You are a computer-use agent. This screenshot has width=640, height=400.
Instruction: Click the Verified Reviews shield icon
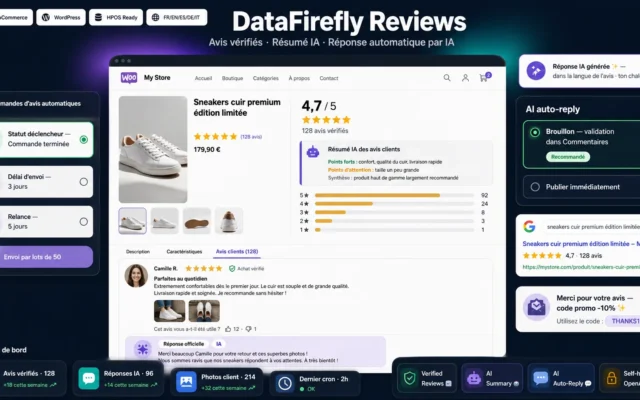coord(409,378)
